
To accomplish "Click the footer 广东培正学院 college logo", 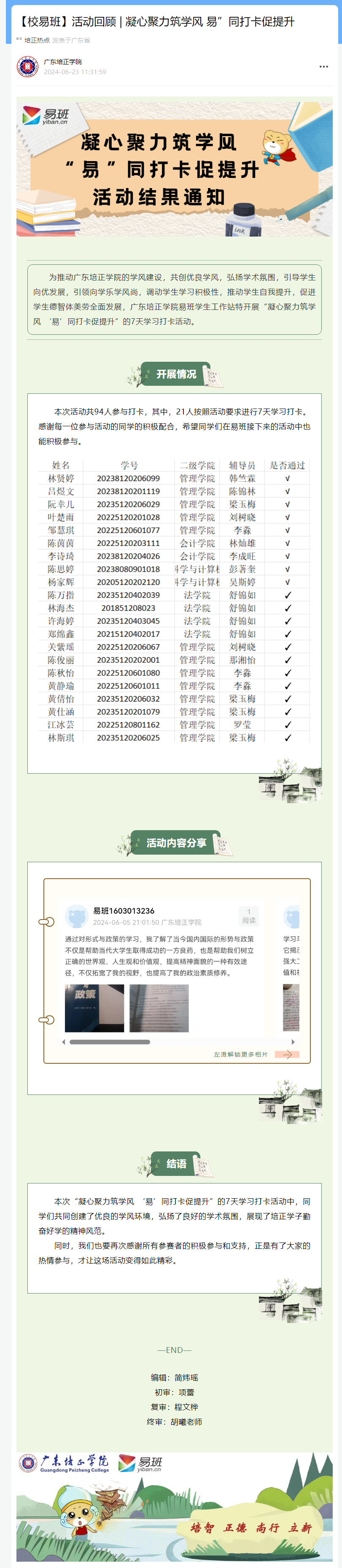I will coord(64,1463).
